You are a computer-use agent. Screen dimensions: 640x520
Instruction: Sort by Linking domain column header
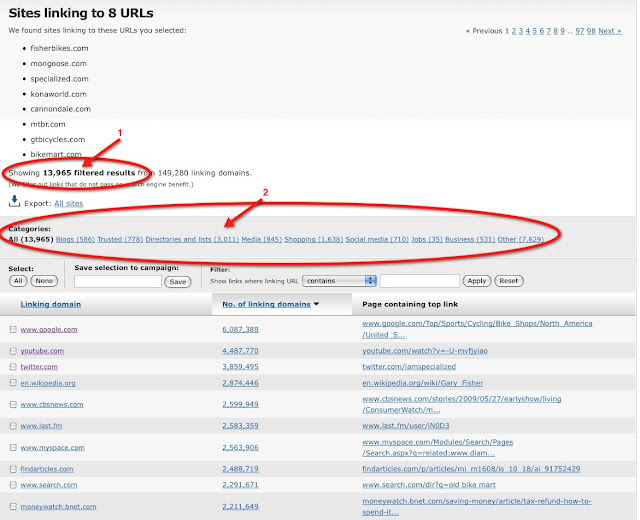(x=51, y=304)
